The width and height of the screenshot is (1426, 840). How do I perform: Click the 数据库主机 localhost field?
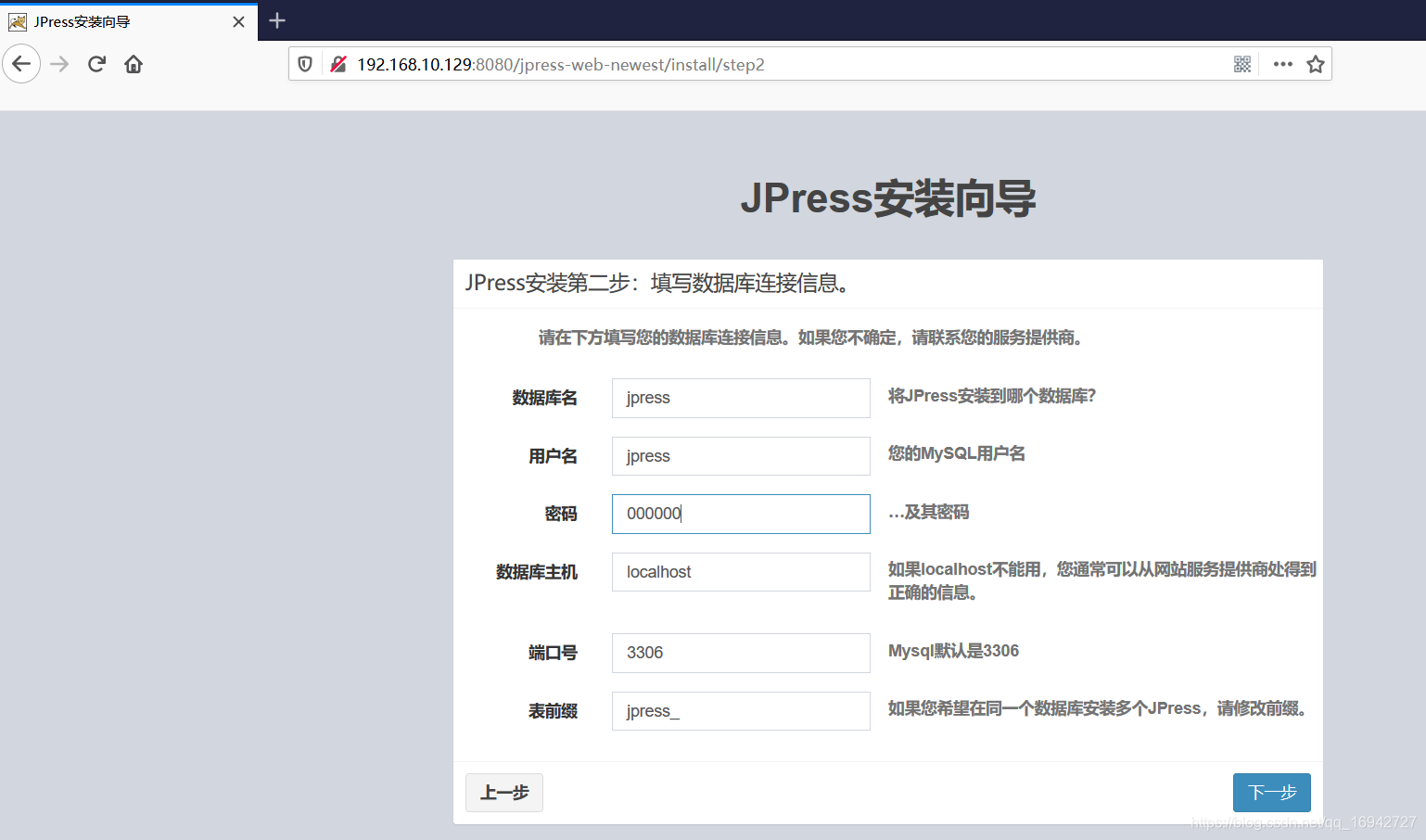coord(740,571)
